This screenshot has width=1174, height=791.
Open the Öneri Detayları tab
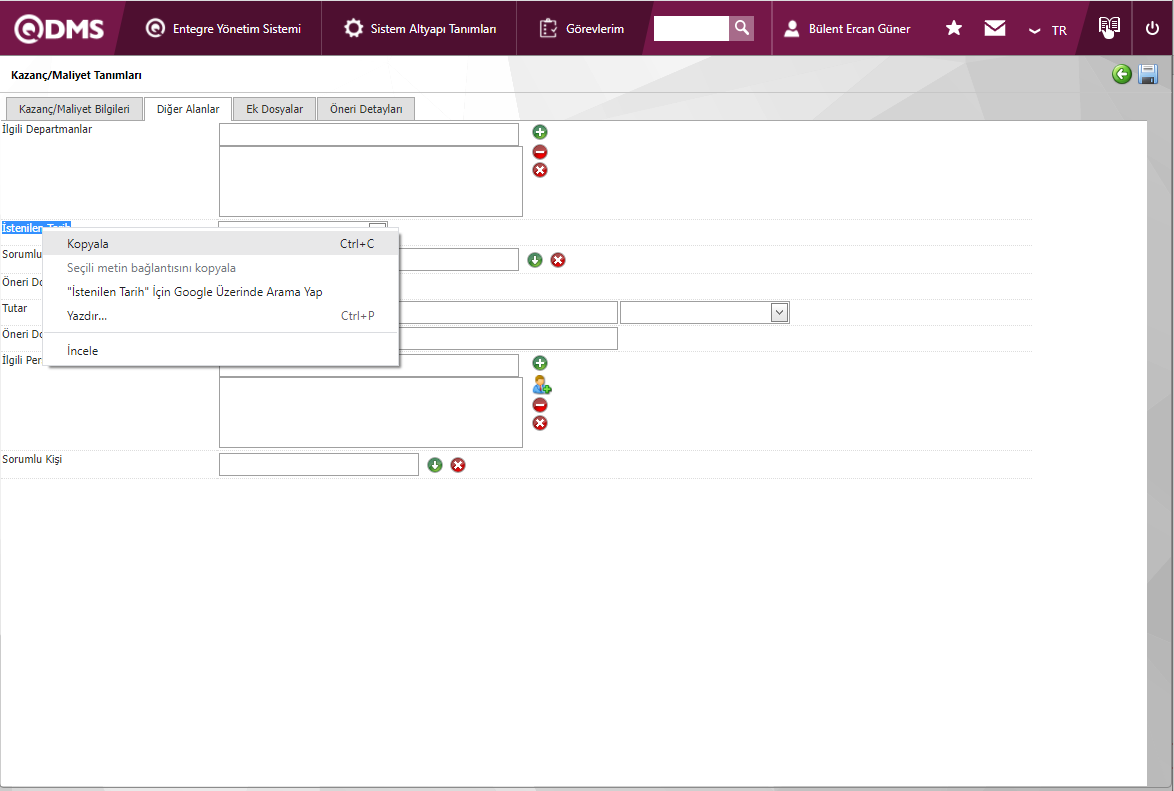[365, 109]
